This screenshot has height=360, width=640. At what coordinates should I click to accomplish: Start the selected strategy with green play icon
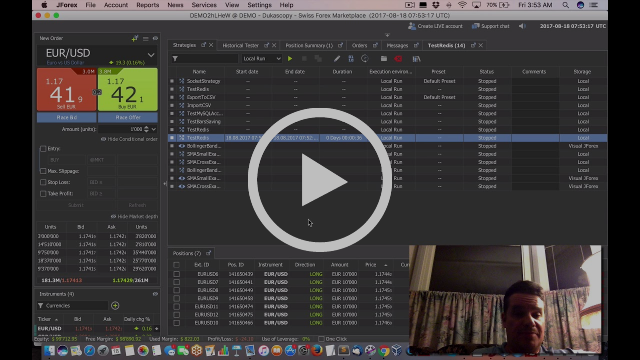[290, 59]
